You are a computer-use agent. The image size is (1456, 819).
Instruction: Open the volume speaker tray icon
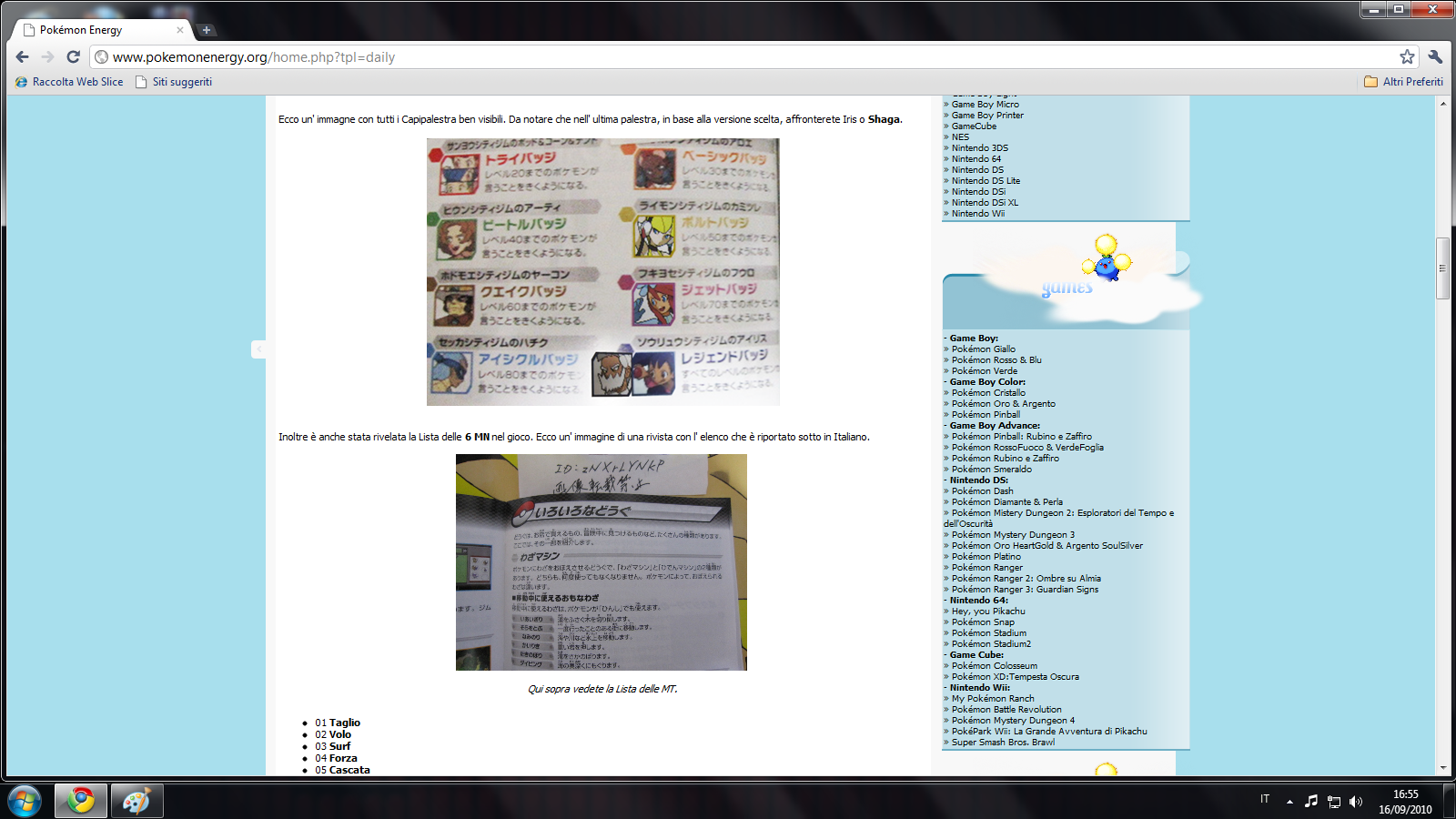click(1356, 802)
